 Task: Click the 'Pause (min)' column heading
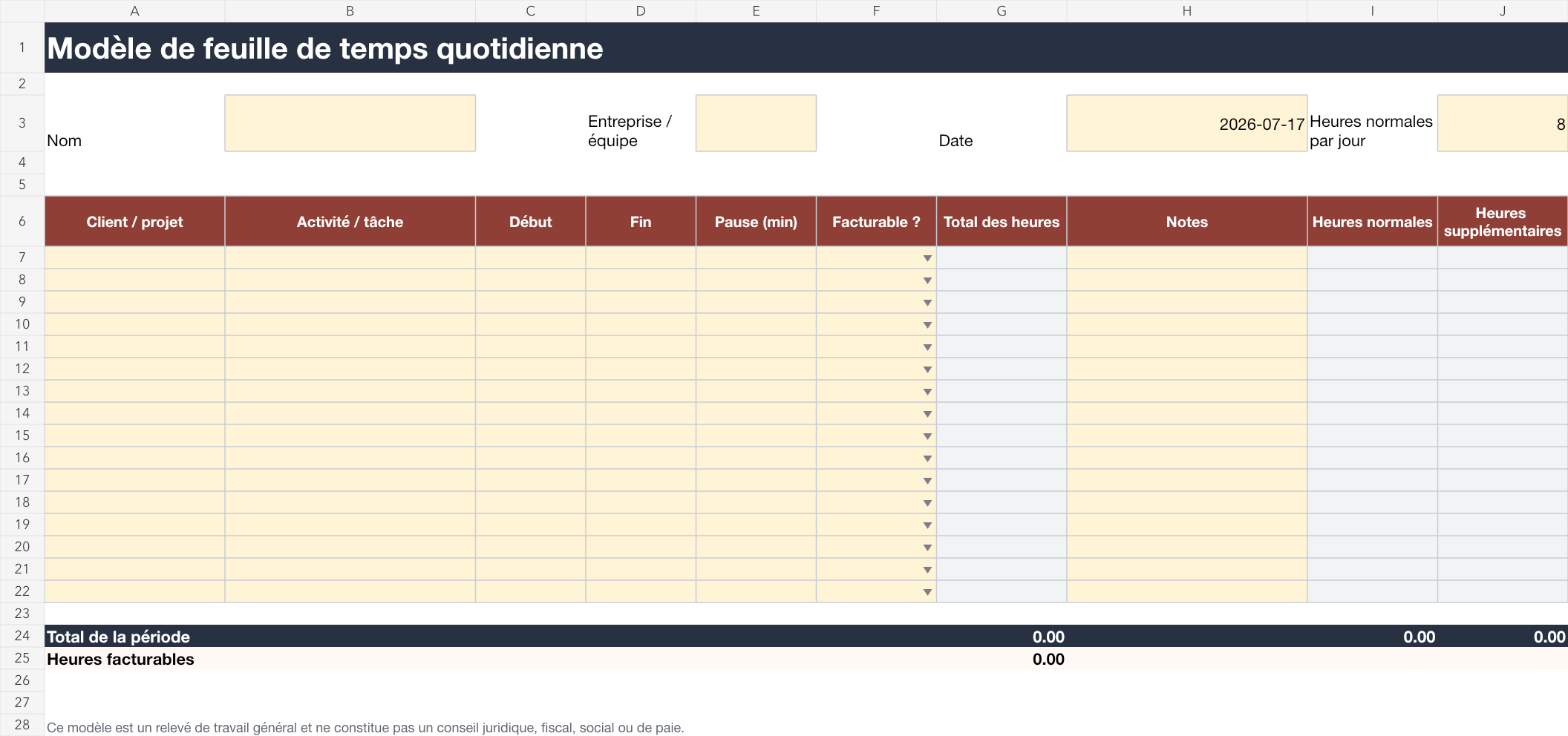(x=756, y=222)
